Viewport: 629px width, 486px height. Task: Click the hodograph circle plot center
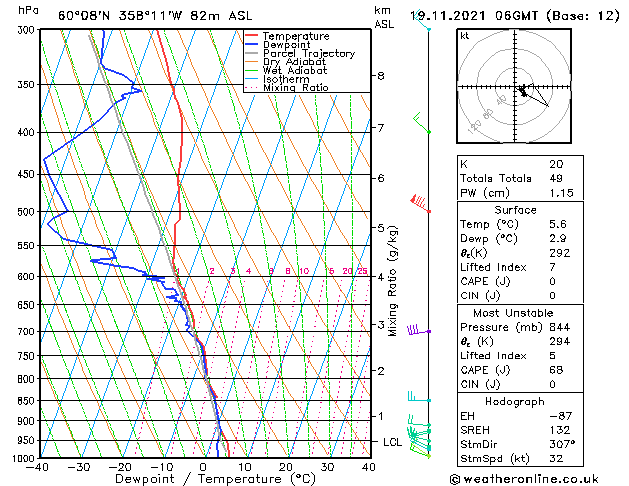515,87
